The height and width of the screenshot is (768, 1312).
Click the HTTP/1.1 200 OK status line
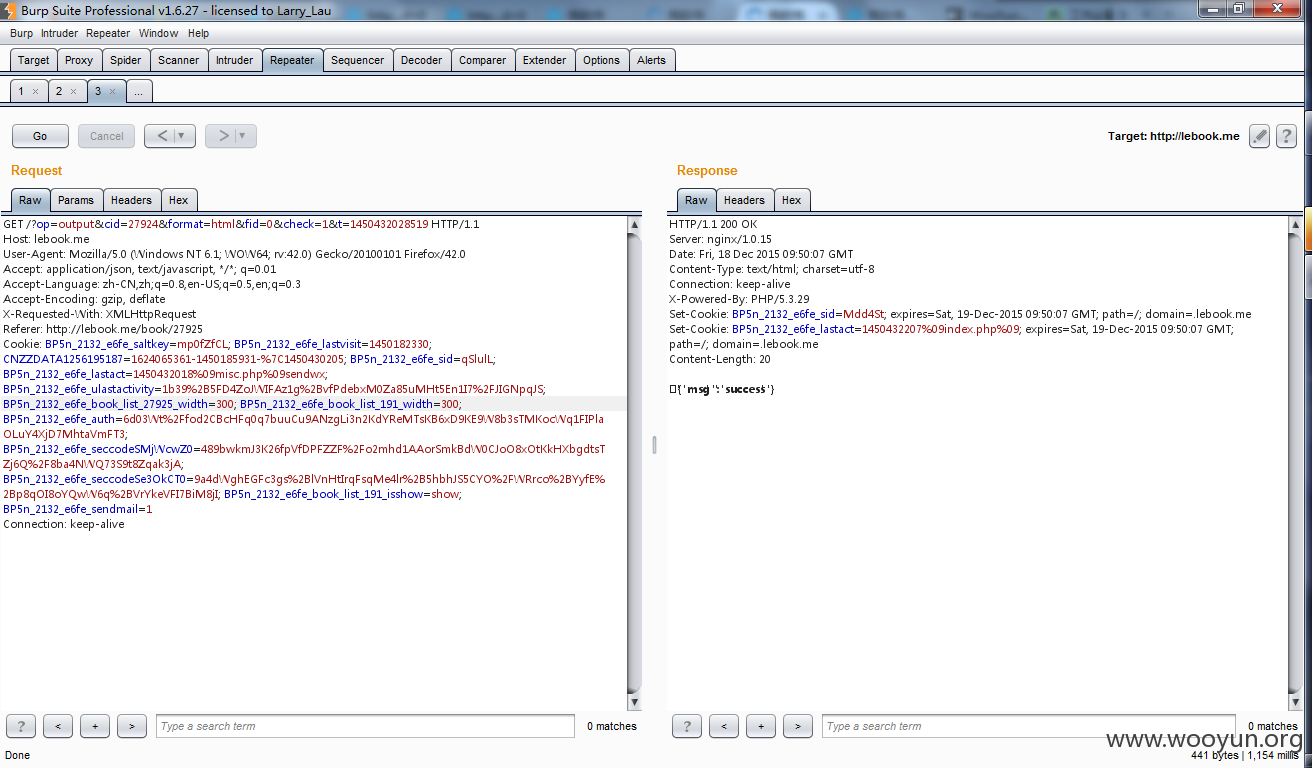tap(713, 224)
